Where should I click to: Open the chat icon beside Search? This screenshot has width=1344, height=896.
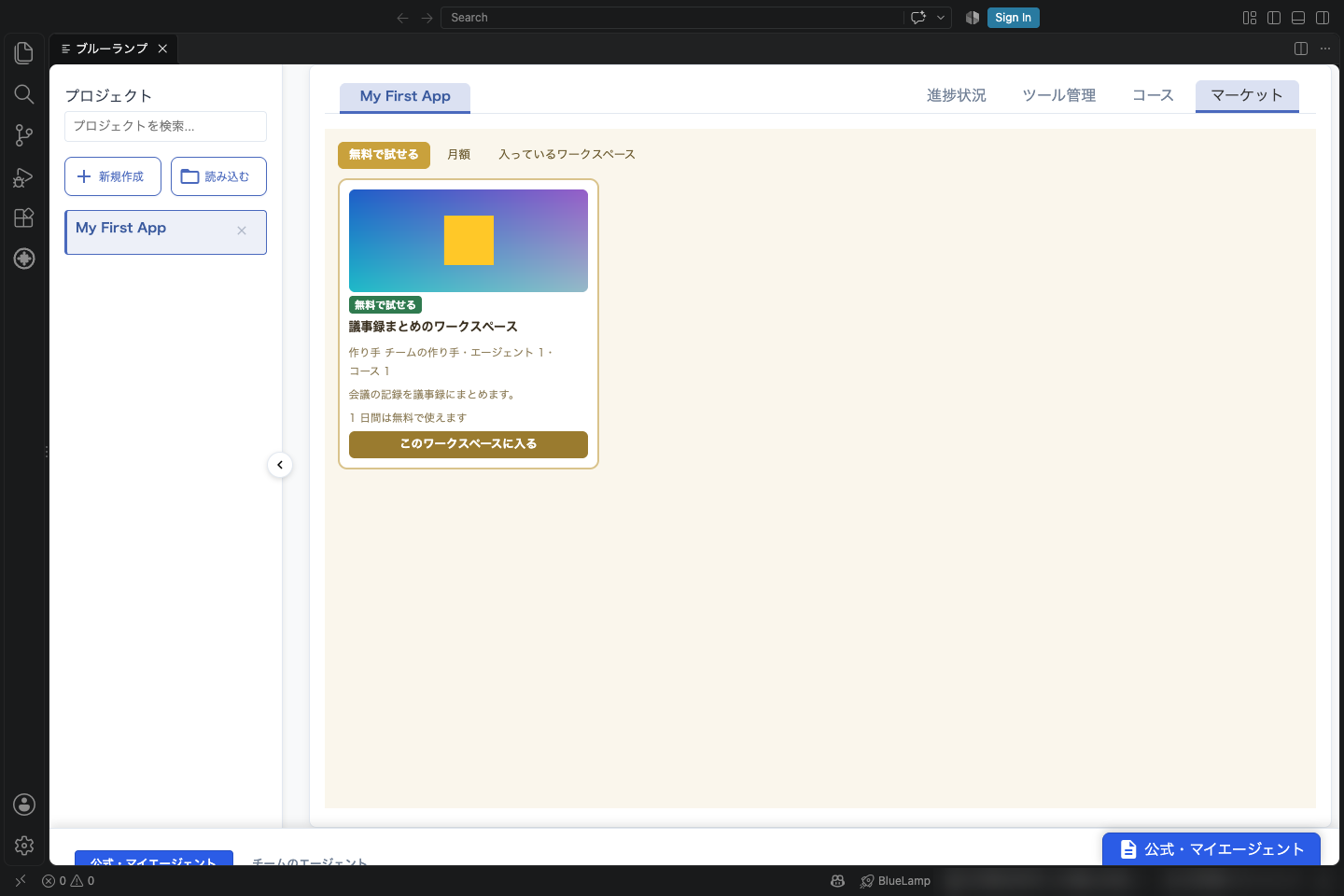[918, 18]
